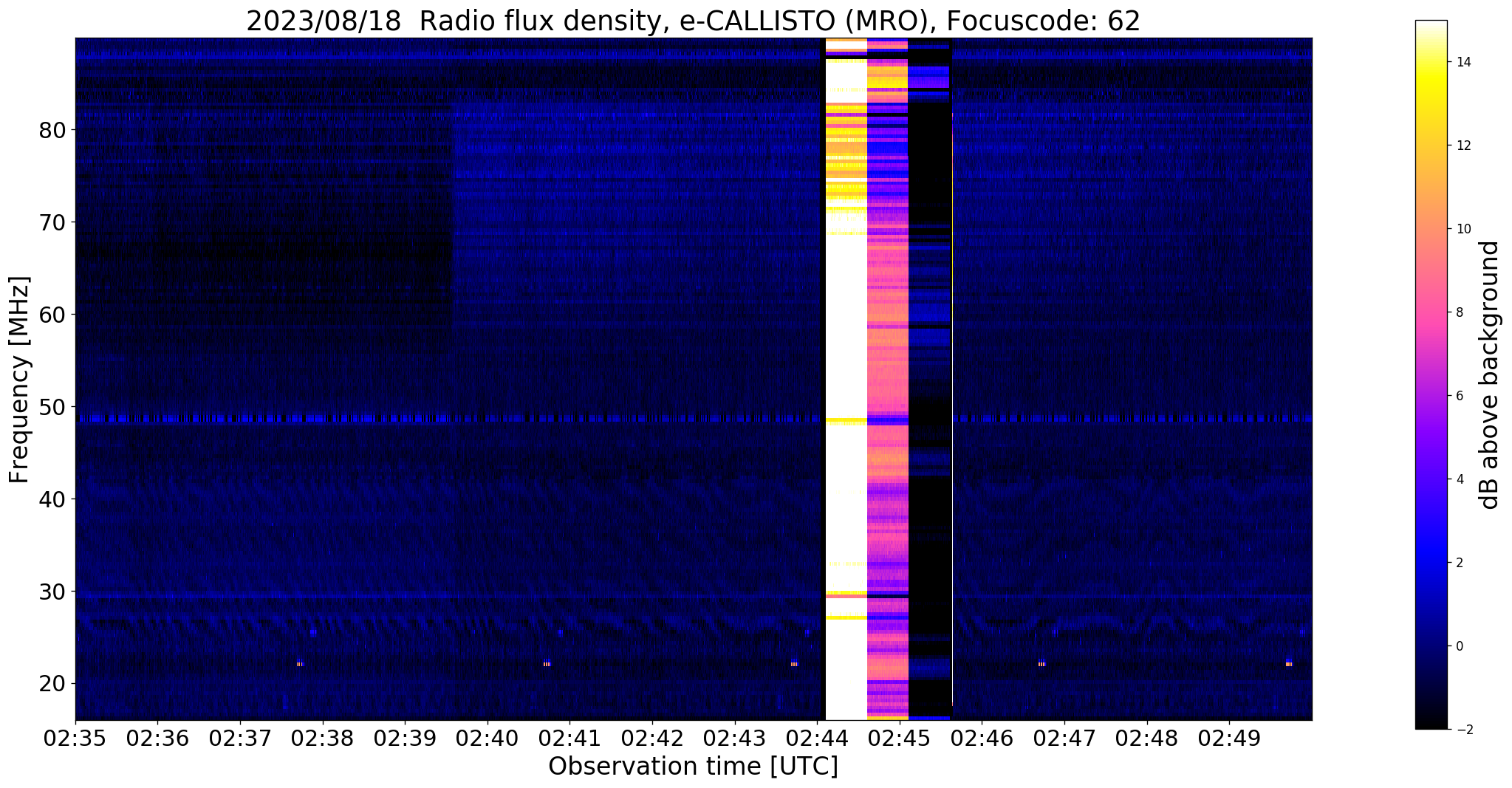Click the 30 tick on frequency axis
The height and width of the screenshot is (788, 1512).
tap(52, 592)
